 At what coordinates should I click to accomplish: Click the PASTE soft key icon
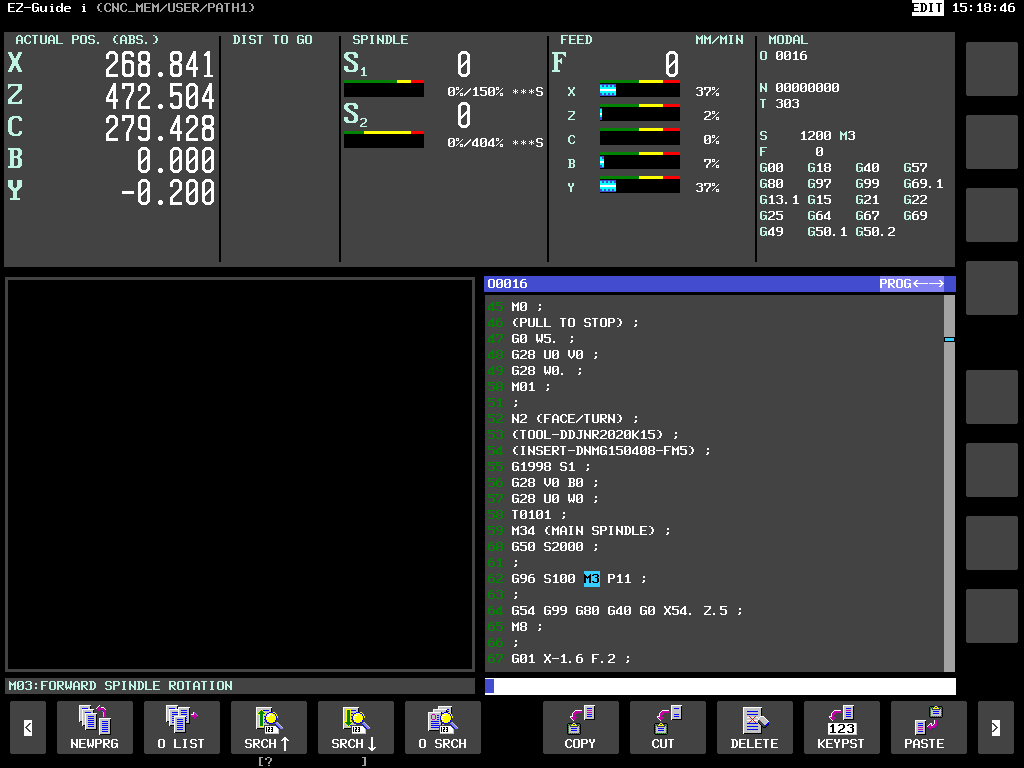click(929, 728)
